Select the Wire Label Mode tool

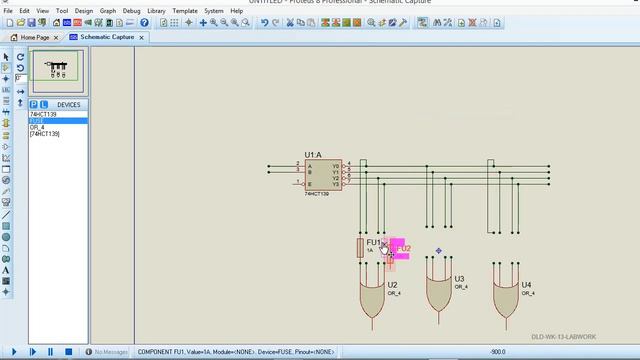pos(6,90)
